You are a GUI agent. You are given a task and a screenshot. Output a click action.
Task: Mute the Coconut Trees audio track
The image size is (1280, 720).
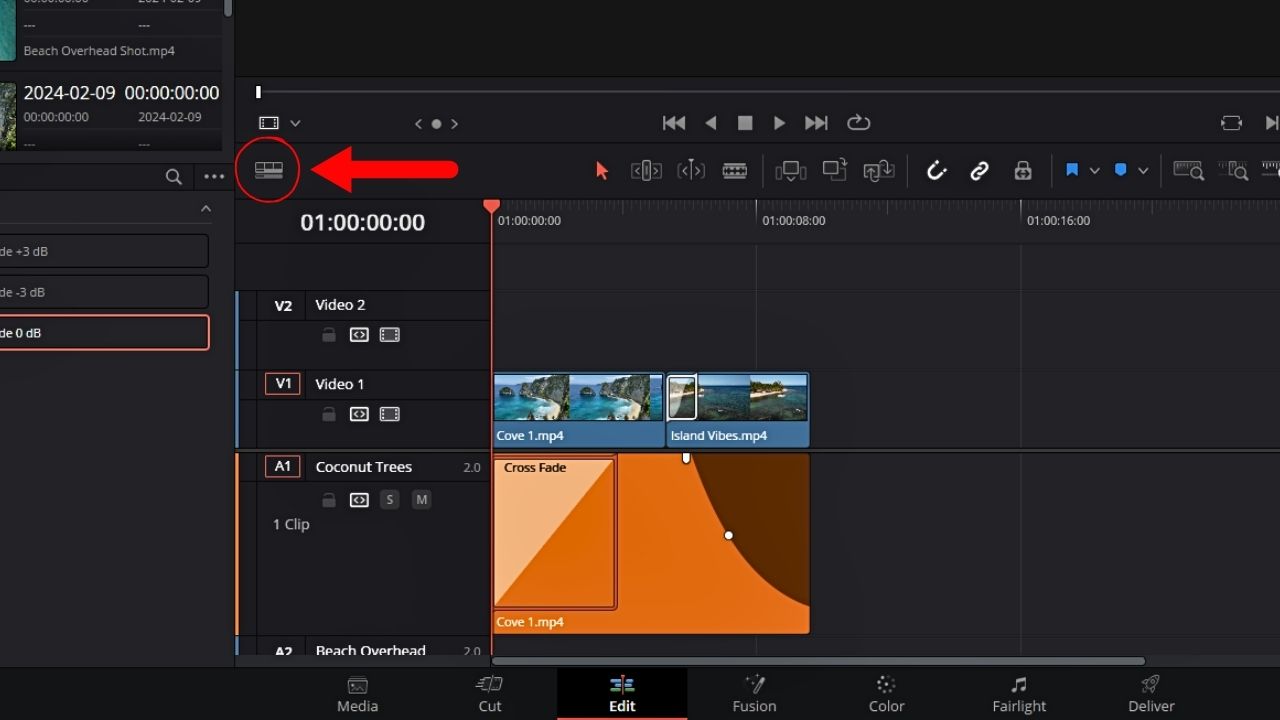421,499
